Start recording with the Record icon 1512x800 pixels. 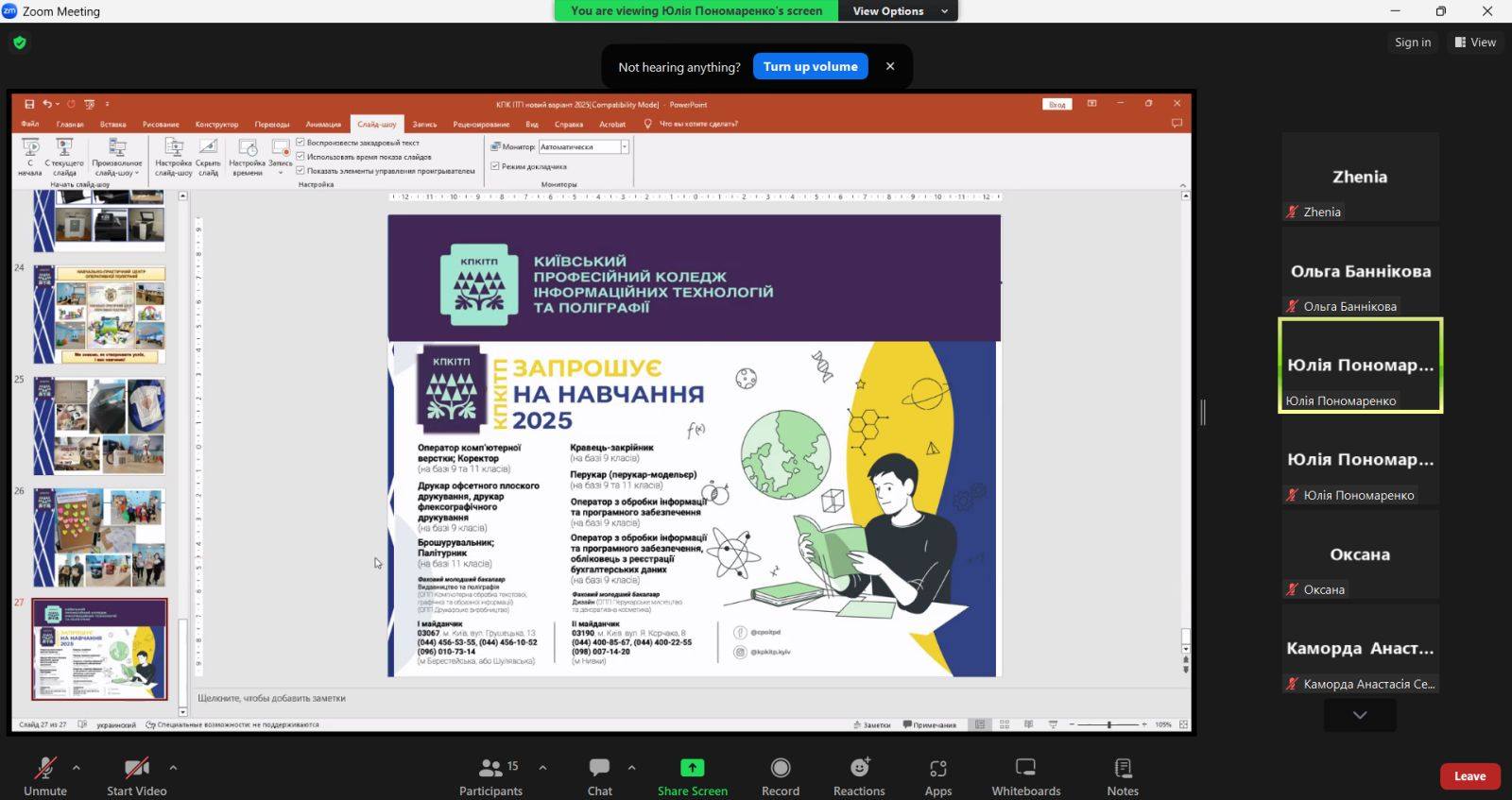pyautogui.click(x=781, y=768)
